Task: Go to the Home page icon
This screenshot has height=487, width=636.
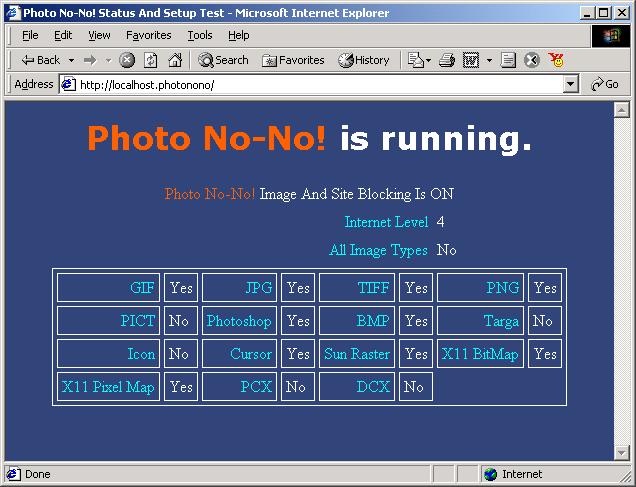Action: pyautogui.click(x=175, y=60)
